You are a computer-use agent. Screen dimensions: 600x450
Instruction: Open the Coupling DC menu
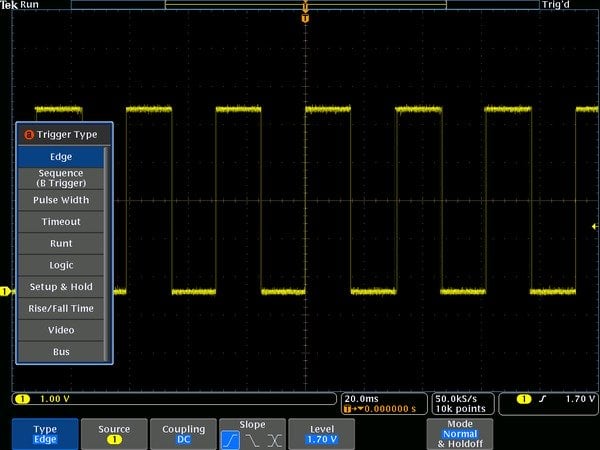(x=183, y=433)
